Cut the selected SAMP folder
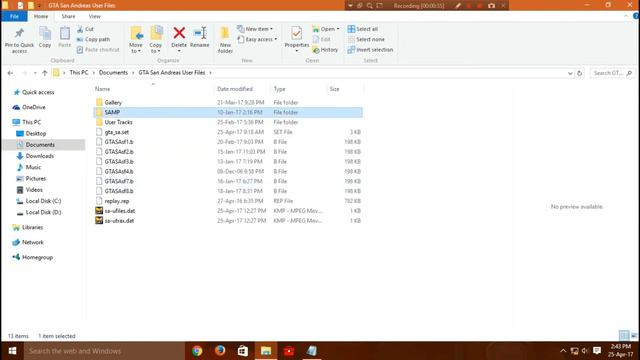 (x=85, y=29)
